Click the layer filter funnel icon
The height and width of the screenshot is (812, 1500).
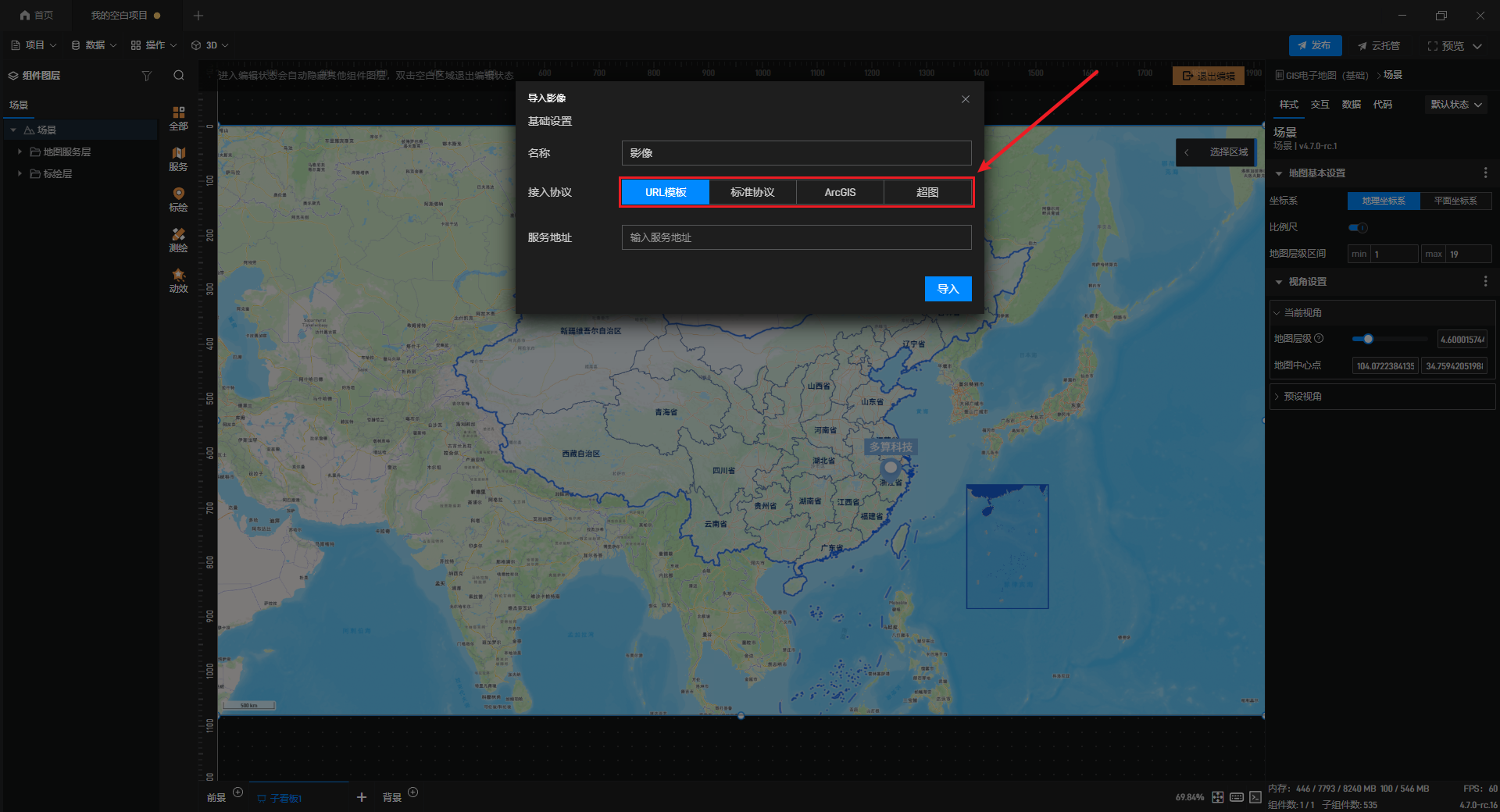146,76
